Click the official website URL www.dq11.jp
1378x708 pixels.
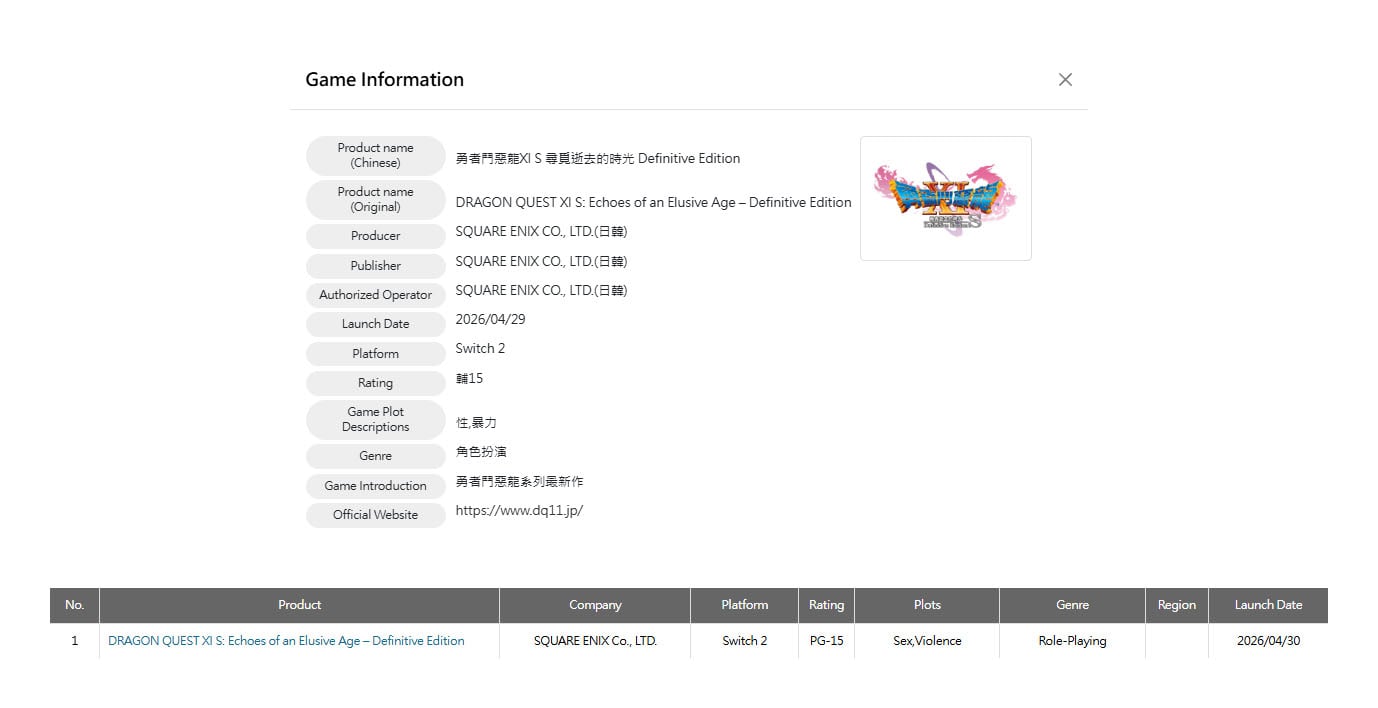pos(519,509)
